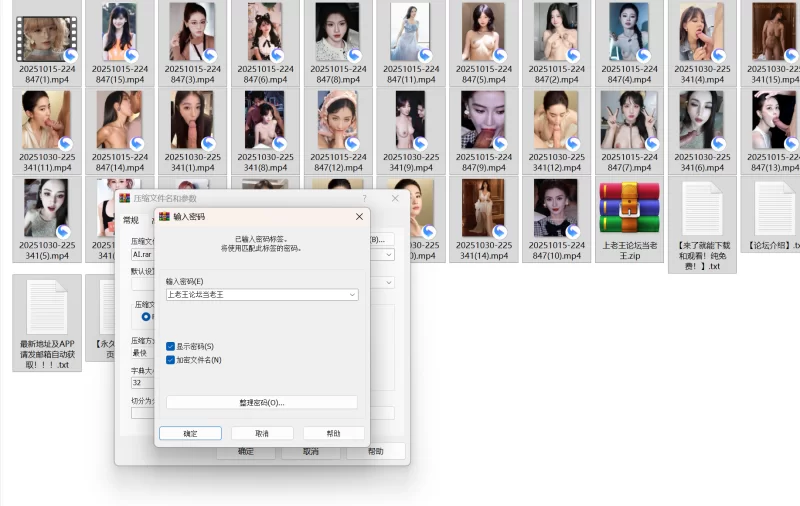
Task: Click 确定 in the 输入密码 dialog
Action: [x=190, y=433]
